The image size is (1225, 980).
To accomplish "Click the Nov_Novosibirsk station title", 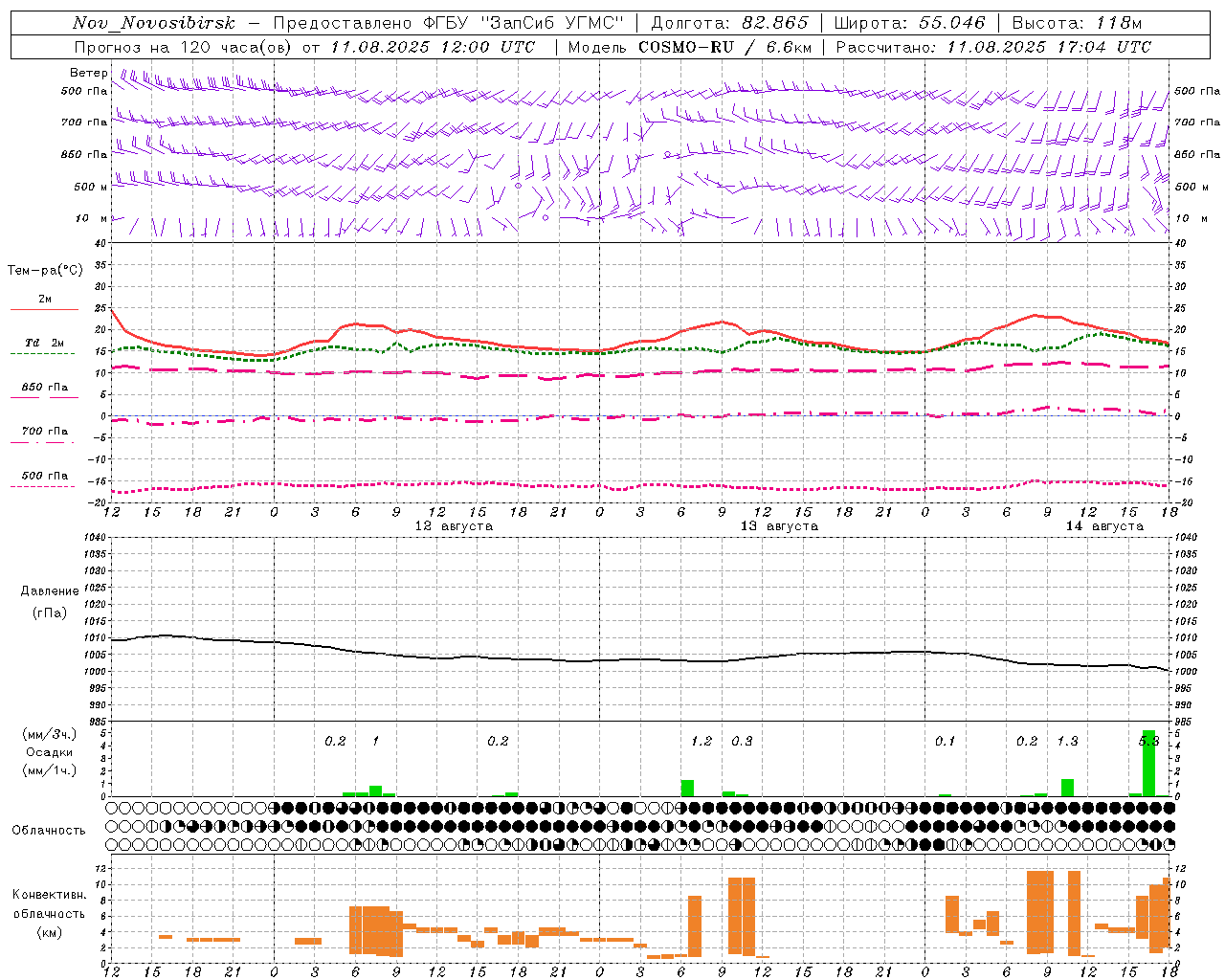I will (153, 23).
